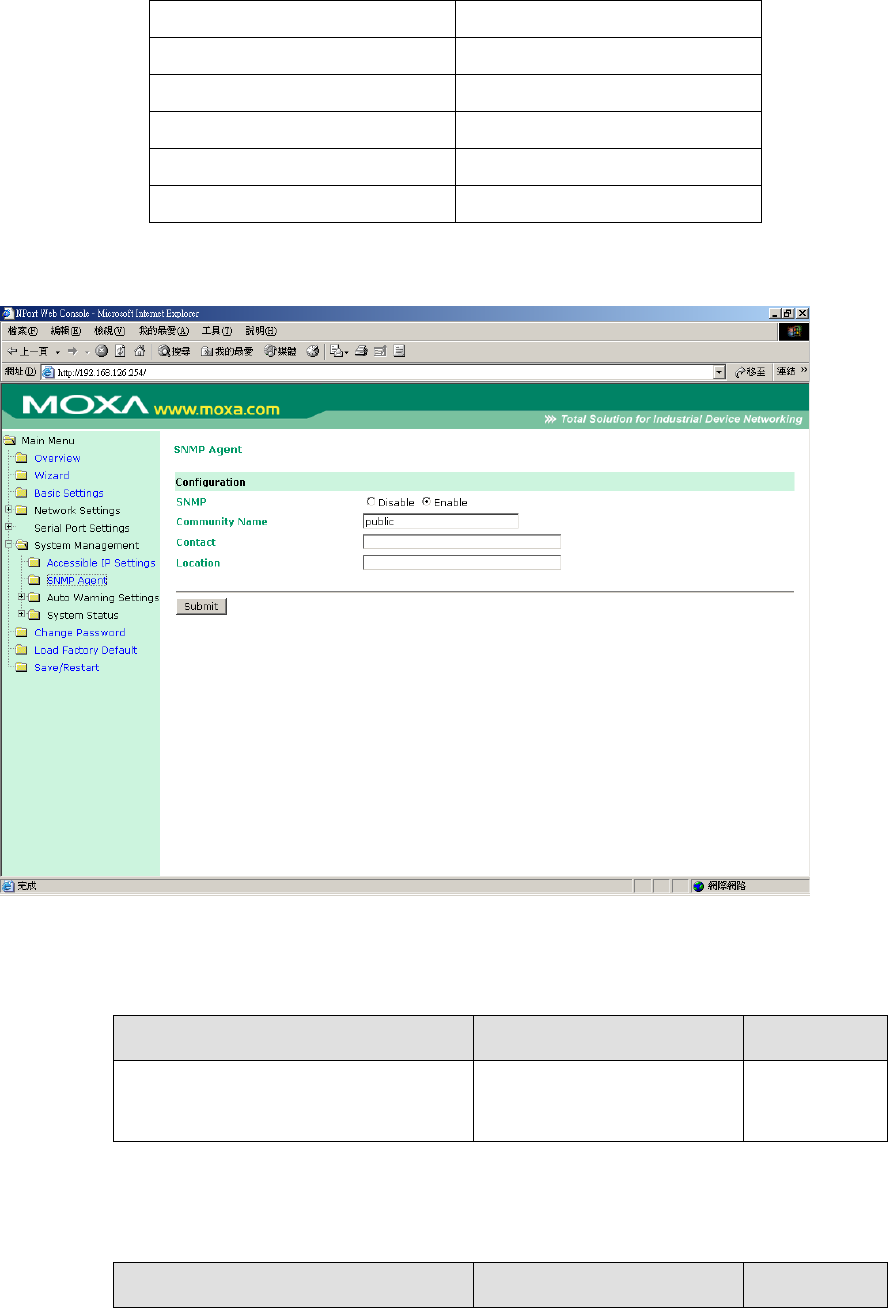Click the Change Password folder icon
This screenshot has height=1308, width=888.
(x=21, y=633)
